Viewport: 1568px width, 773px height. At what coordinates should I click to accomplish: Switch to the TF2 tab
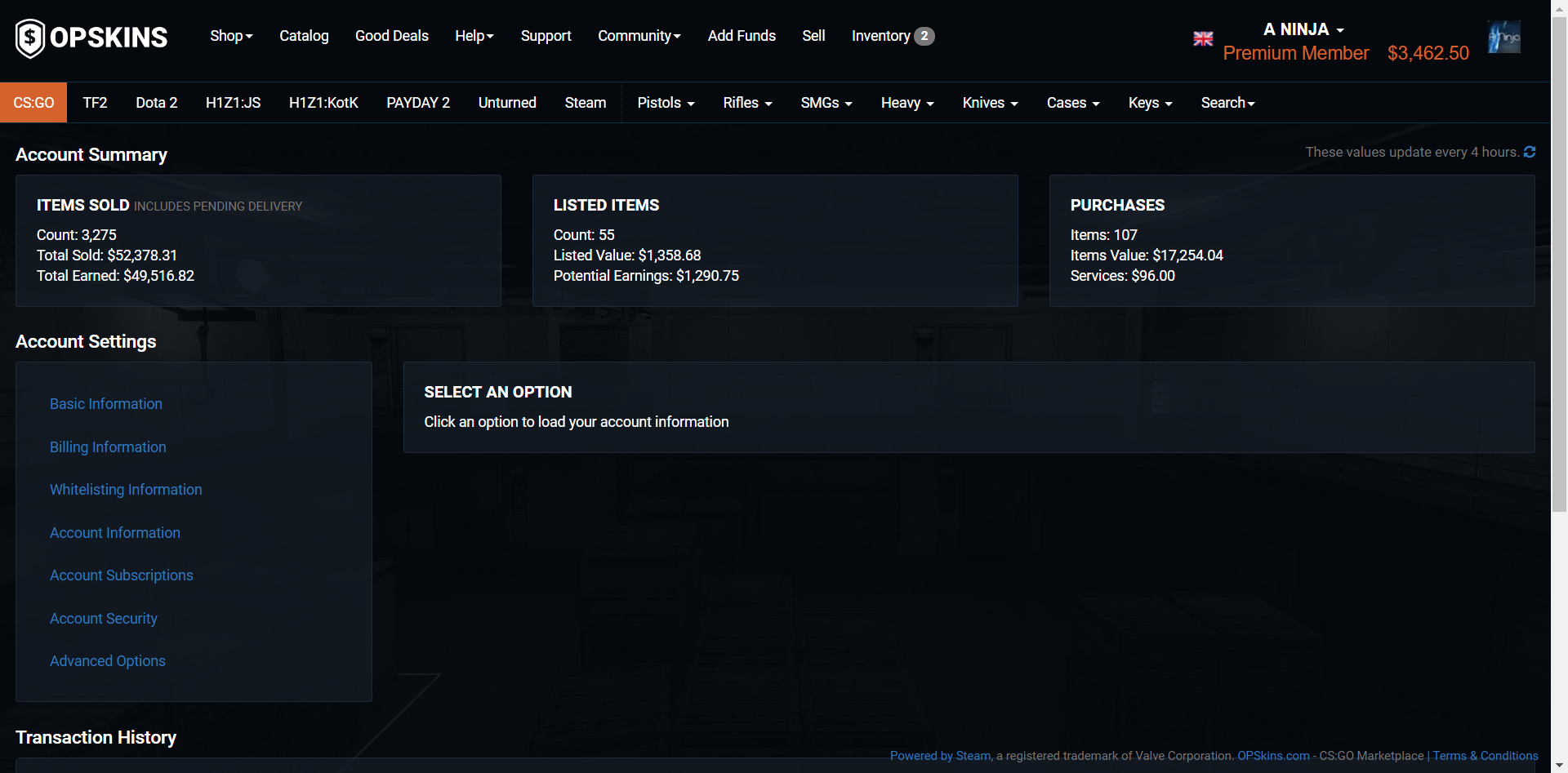pos(95,103)
